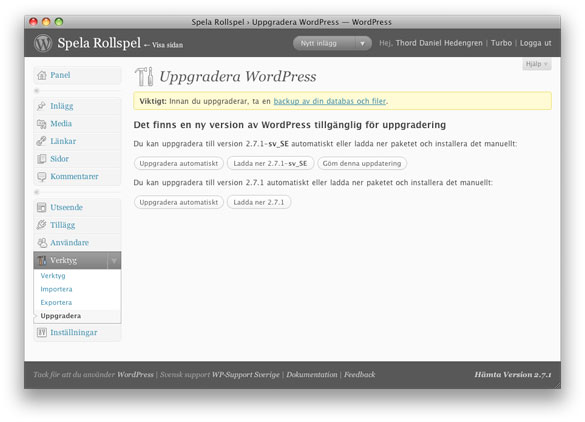Open the Nytt inlägg dropdown arrow
Viewport: 585px width, 422px height.
coord(362,43)
